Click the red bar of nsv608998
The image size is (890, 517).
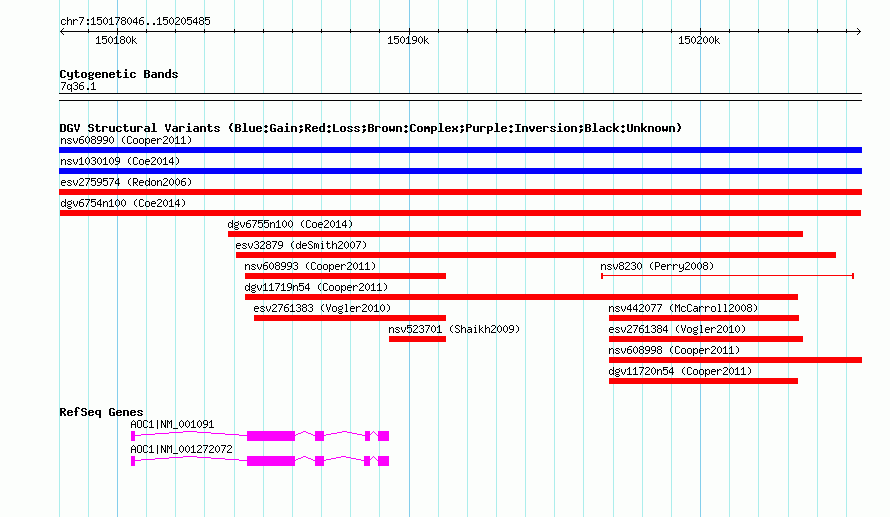click(x=735, y=360)
